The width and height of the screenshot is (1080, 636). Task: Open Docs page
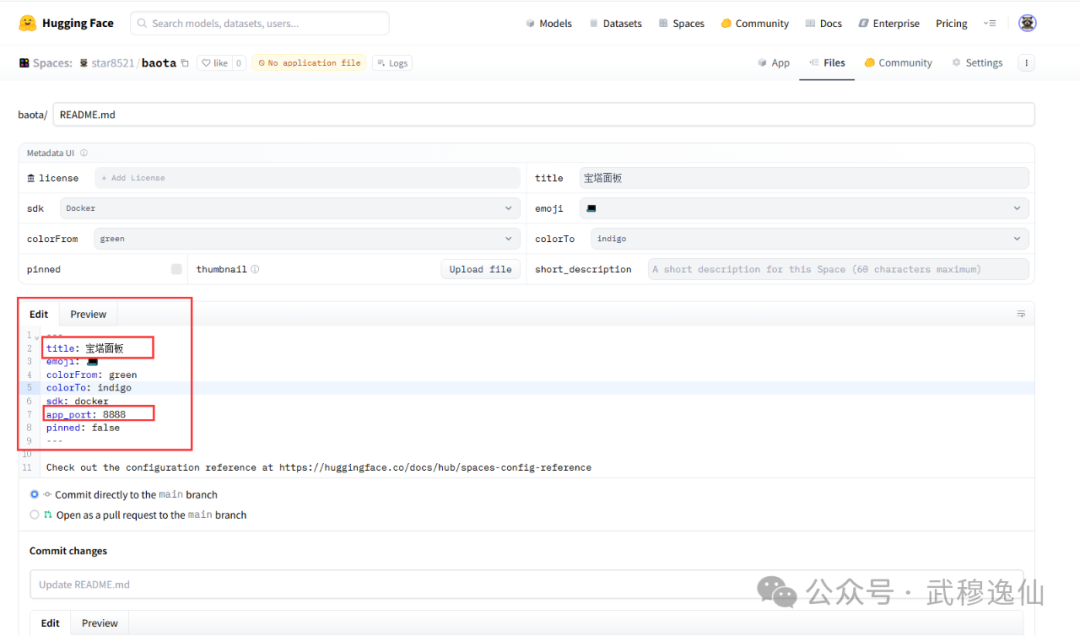(823, 23)
